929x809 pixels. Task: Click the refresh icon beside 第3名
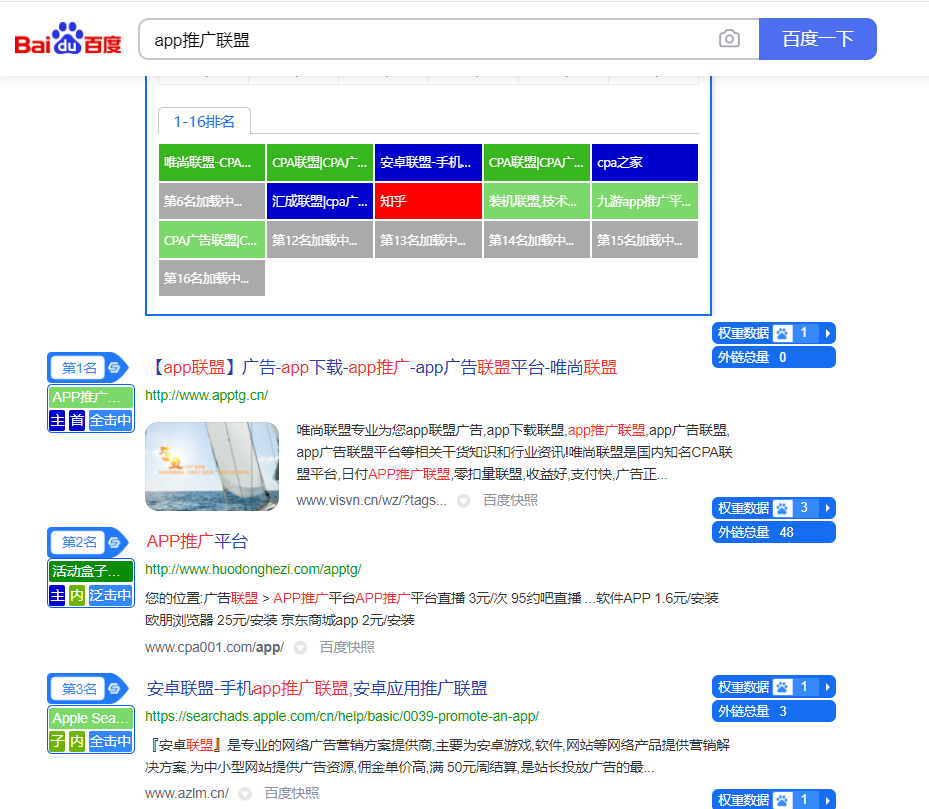[114, 689]
